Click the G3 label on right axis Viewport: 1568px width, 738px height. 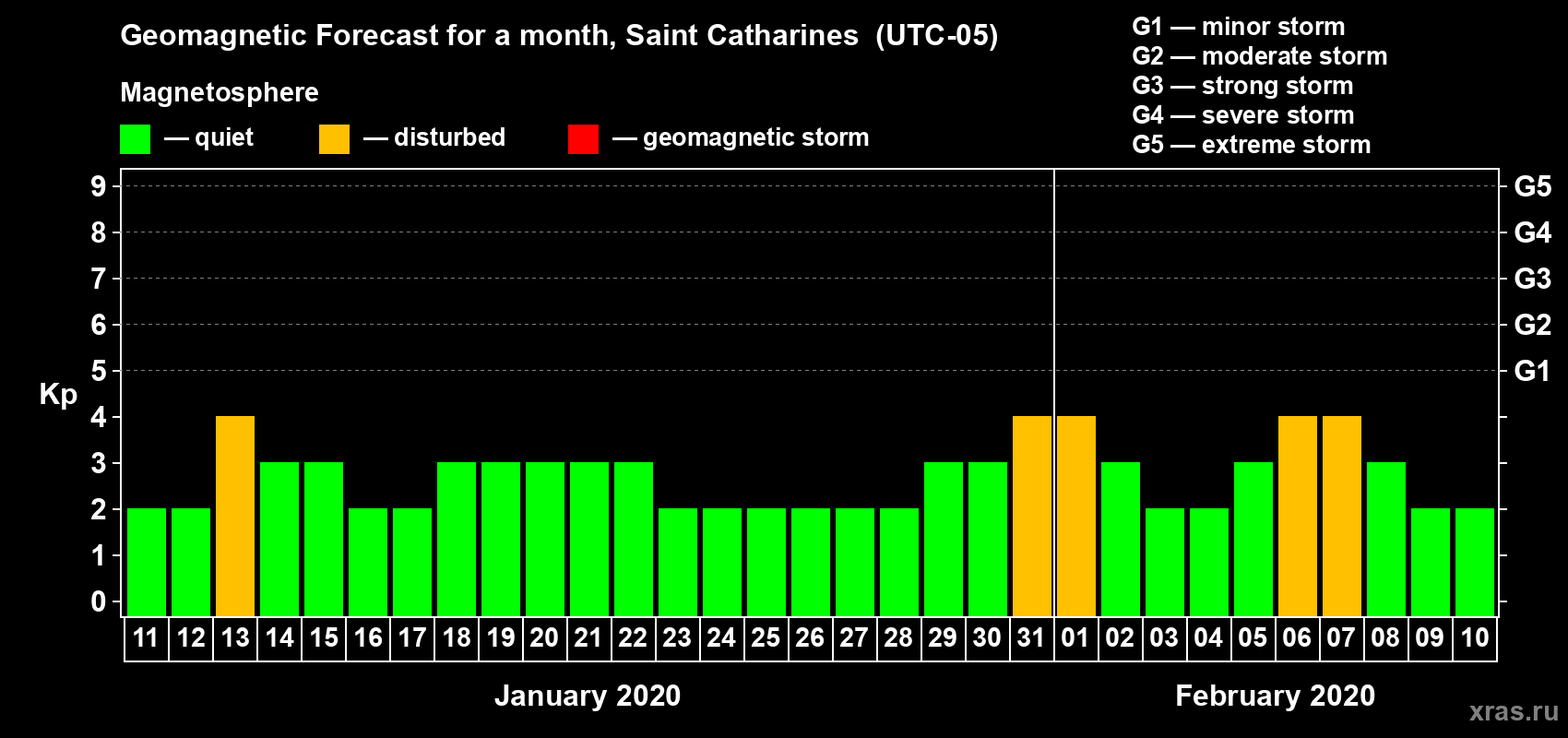[x=1533, y=279]
